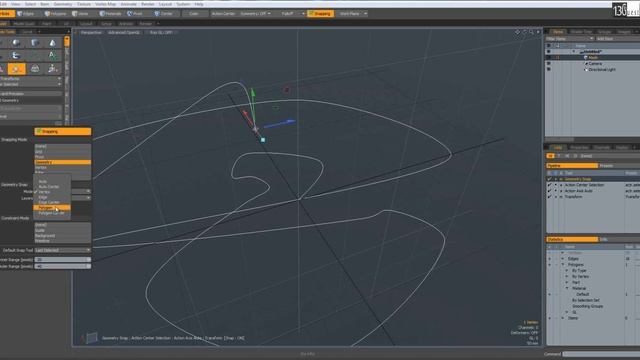Select Pivot in Snapping Mode list
This screenshot has width=640, height=360.
pos(62,157)
